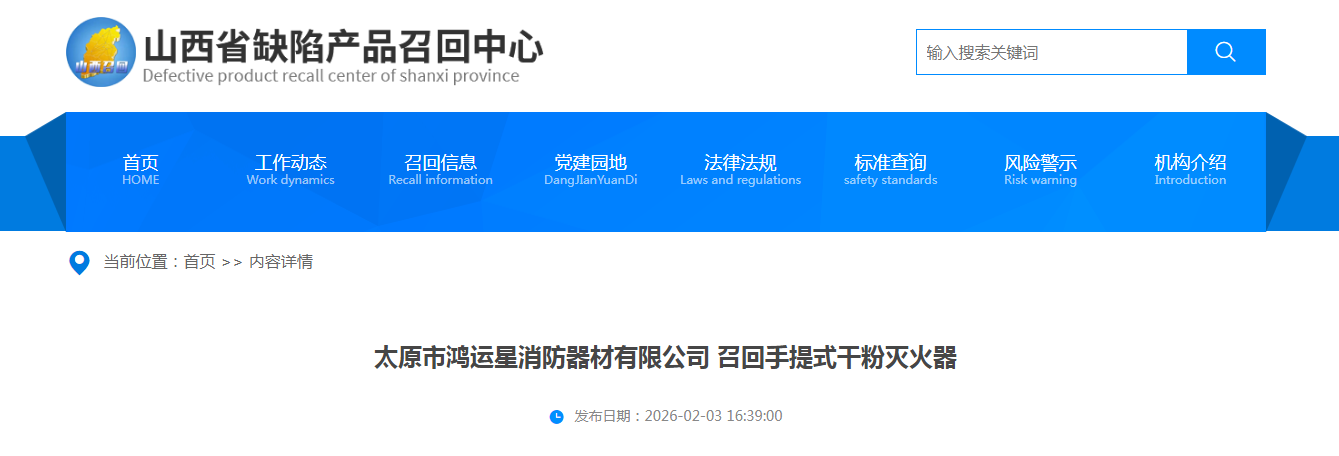Click the blue location pin icon
This screenshot has height=456, width=1339.
click(x=79, y=263)
